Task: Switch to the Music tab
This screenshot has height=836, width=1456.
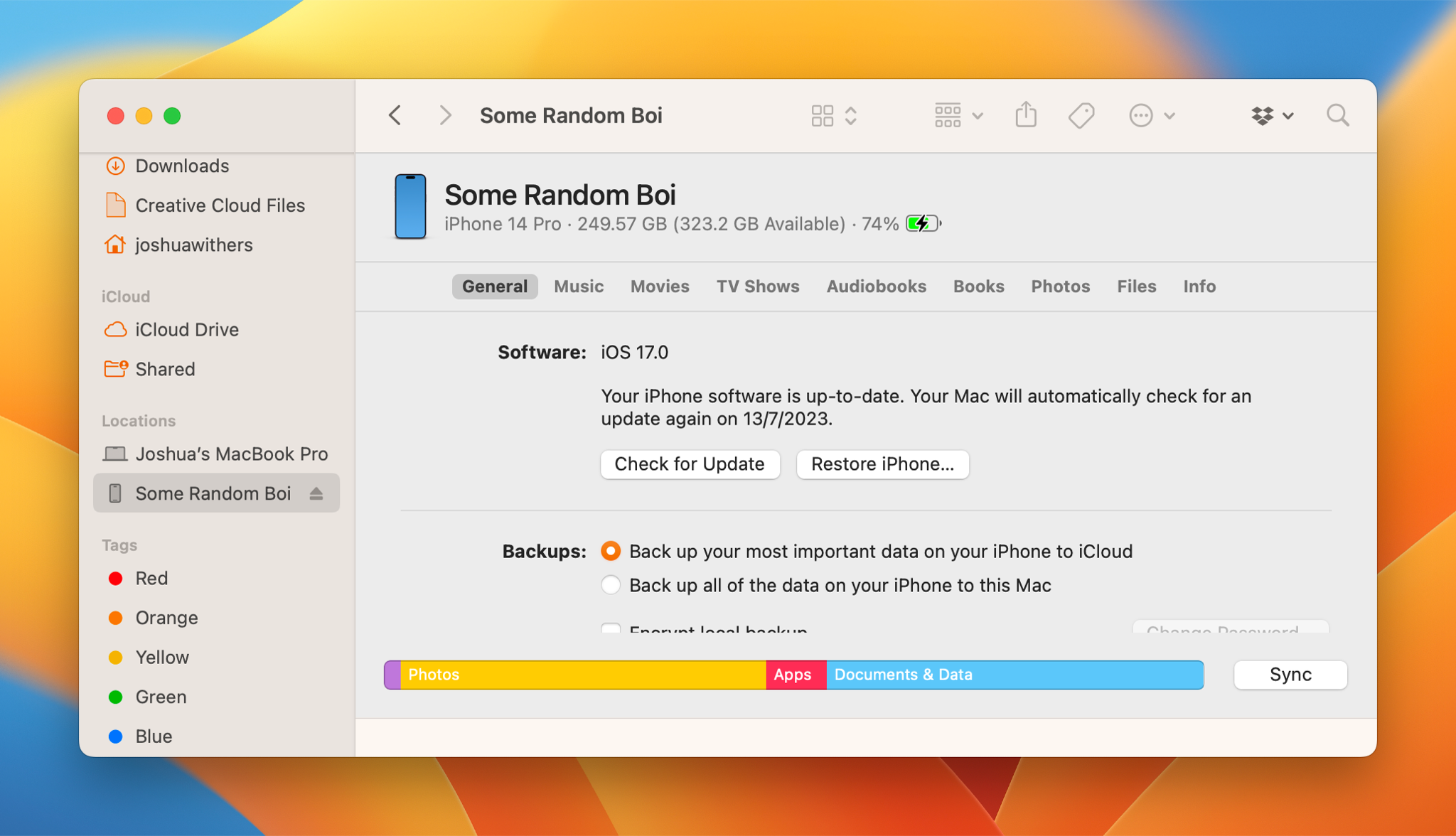Action: (x=579, y=286)
